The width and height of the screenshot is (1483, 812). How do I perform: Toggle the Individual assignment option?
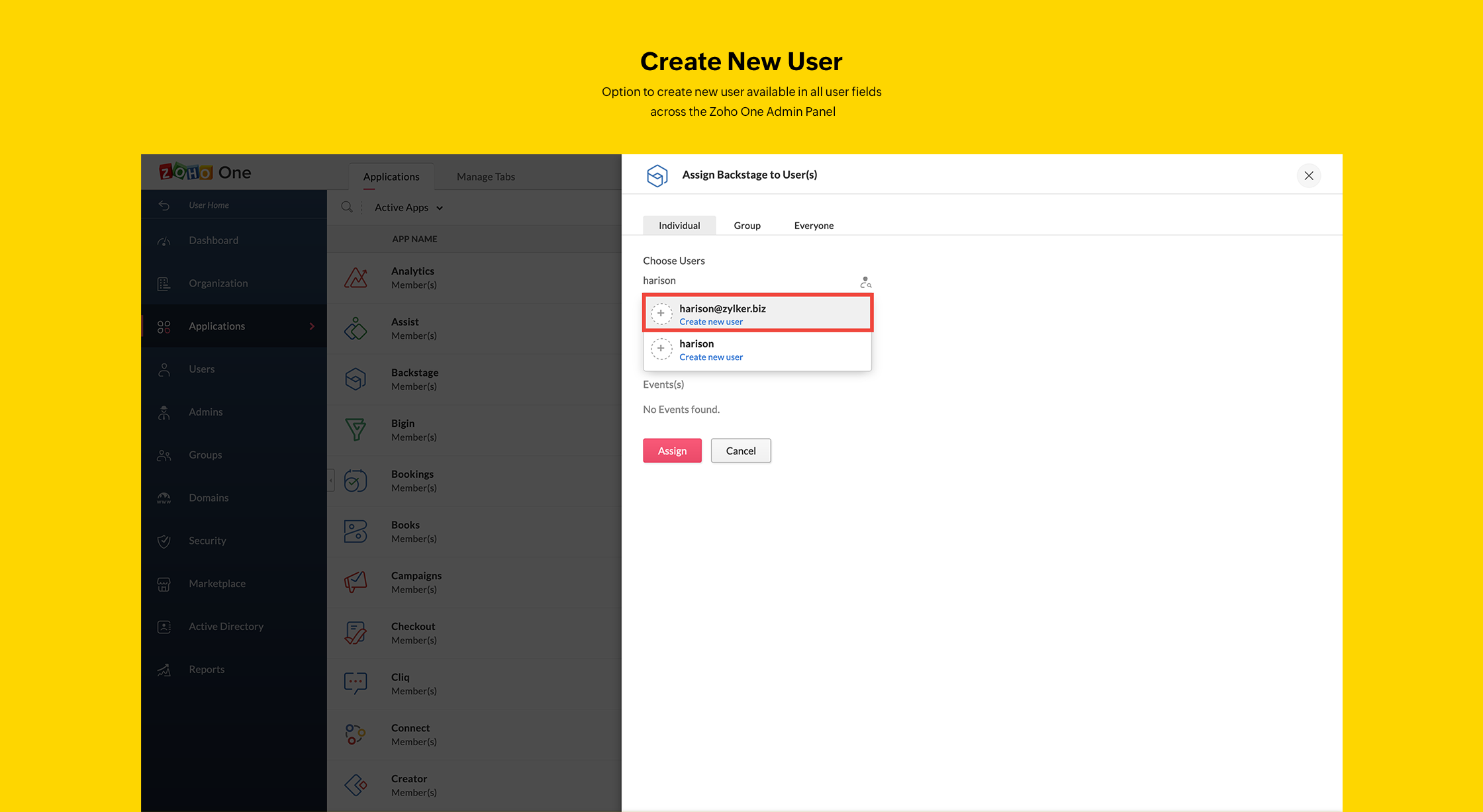pyautogui.click(x=679, y=225)
